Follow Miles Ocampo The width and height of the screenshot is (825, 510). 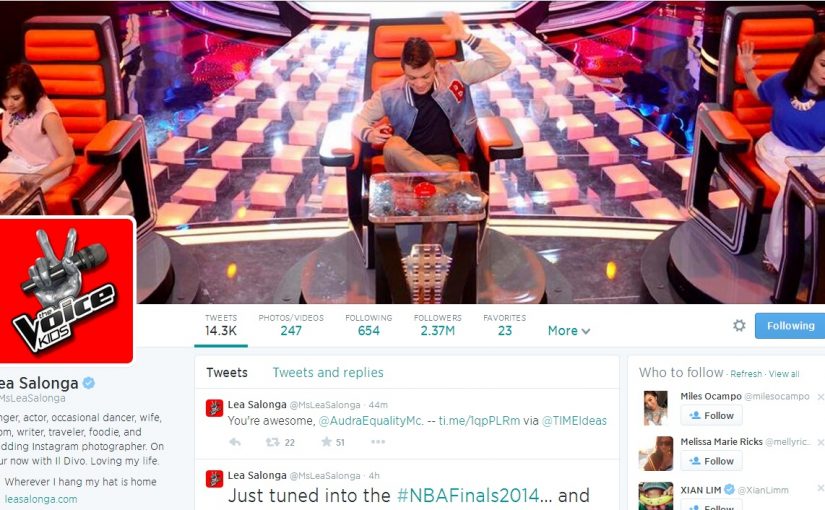click(x=711, y=415)
